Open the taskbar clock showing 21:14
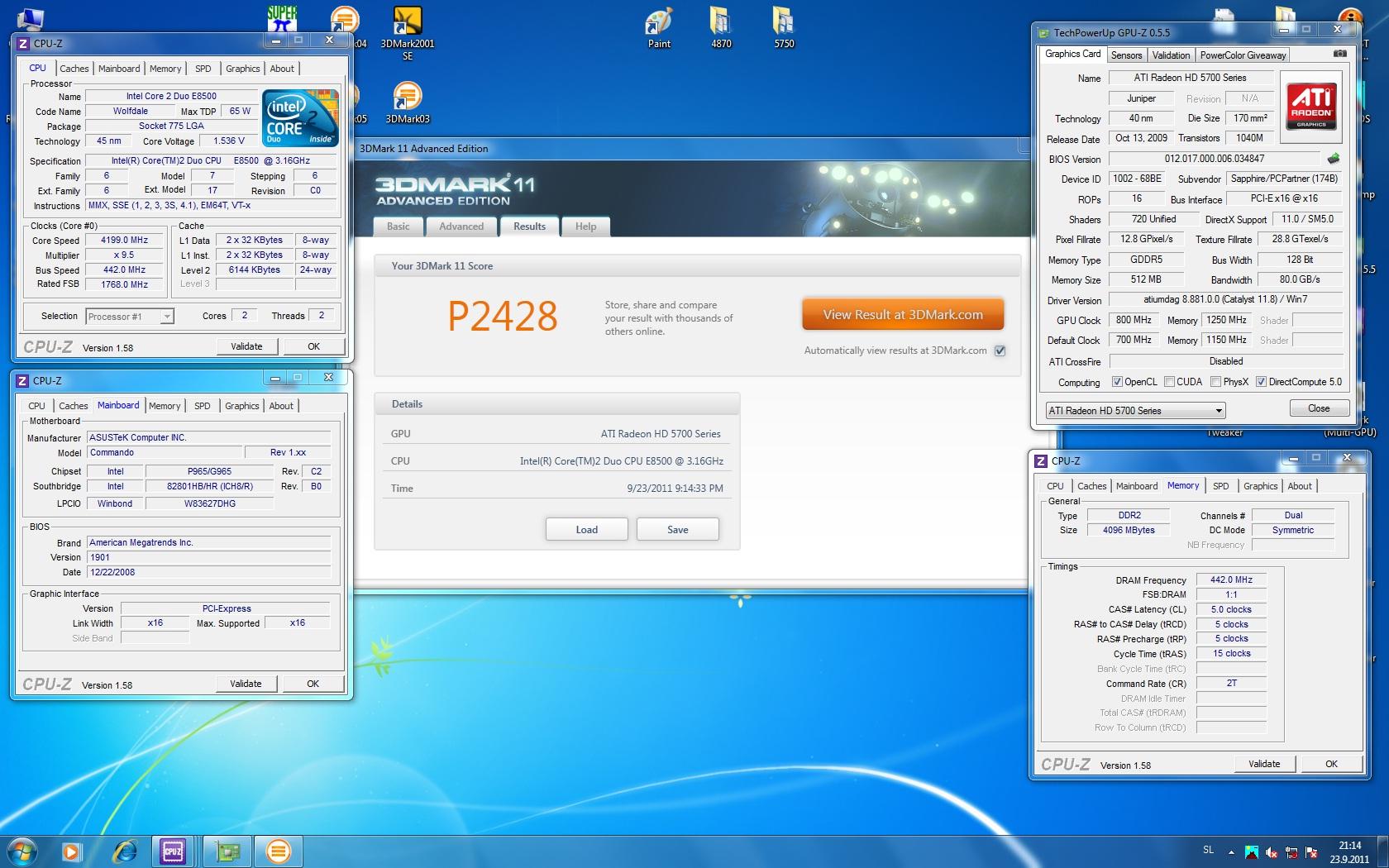Image resolution: width=1389 pixels, height=868 pixels. click(x=1349, y=852)
